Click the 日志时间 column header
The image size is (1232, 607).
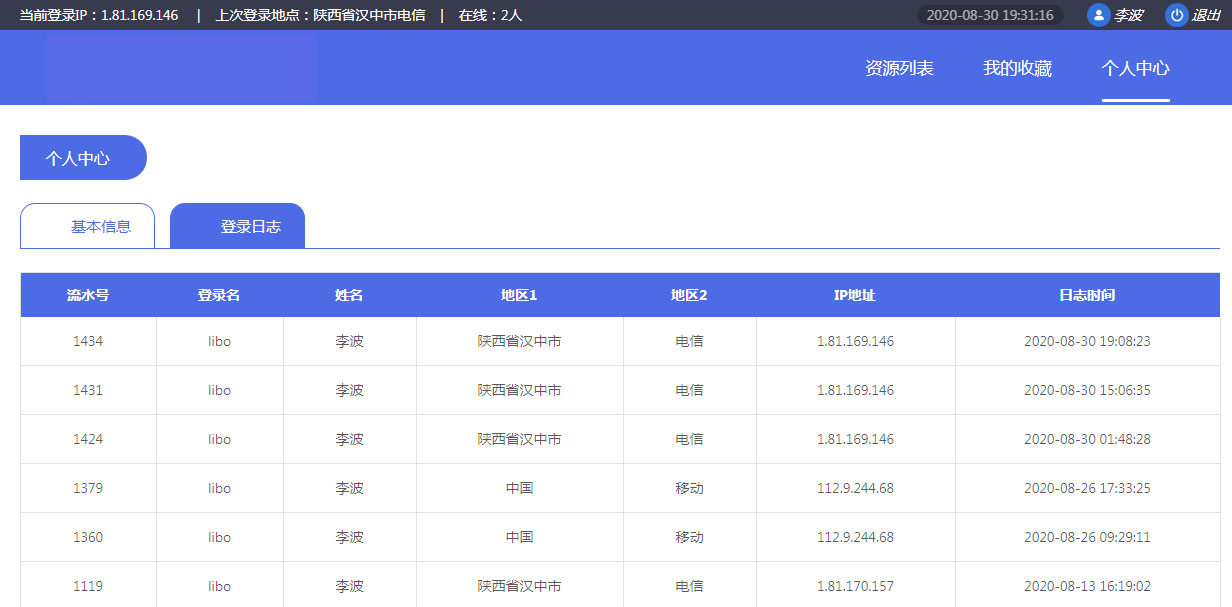tap(1087, 295)
